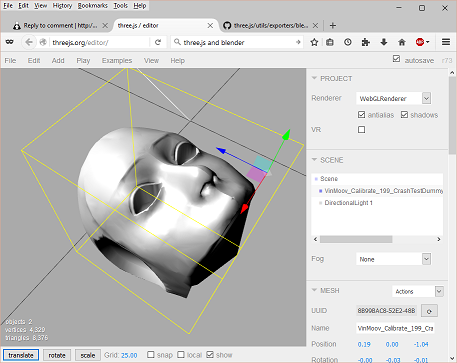The image size is (457, 363).
Task: Disable the antialias checkbox
Action: [361, 115]
